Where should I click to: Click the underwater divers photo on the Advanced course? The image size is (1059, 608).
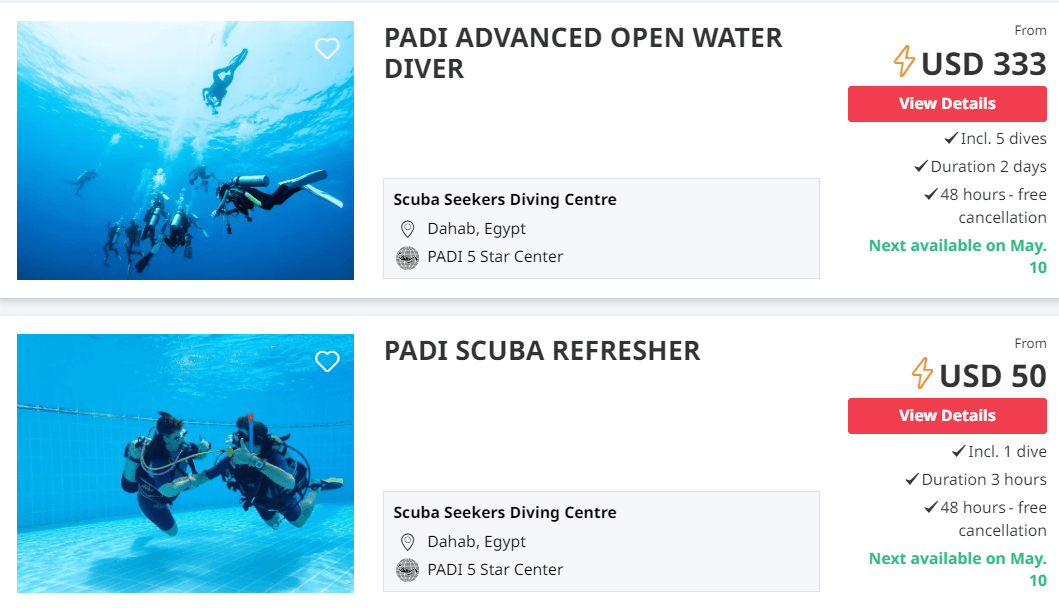[184, 149]
